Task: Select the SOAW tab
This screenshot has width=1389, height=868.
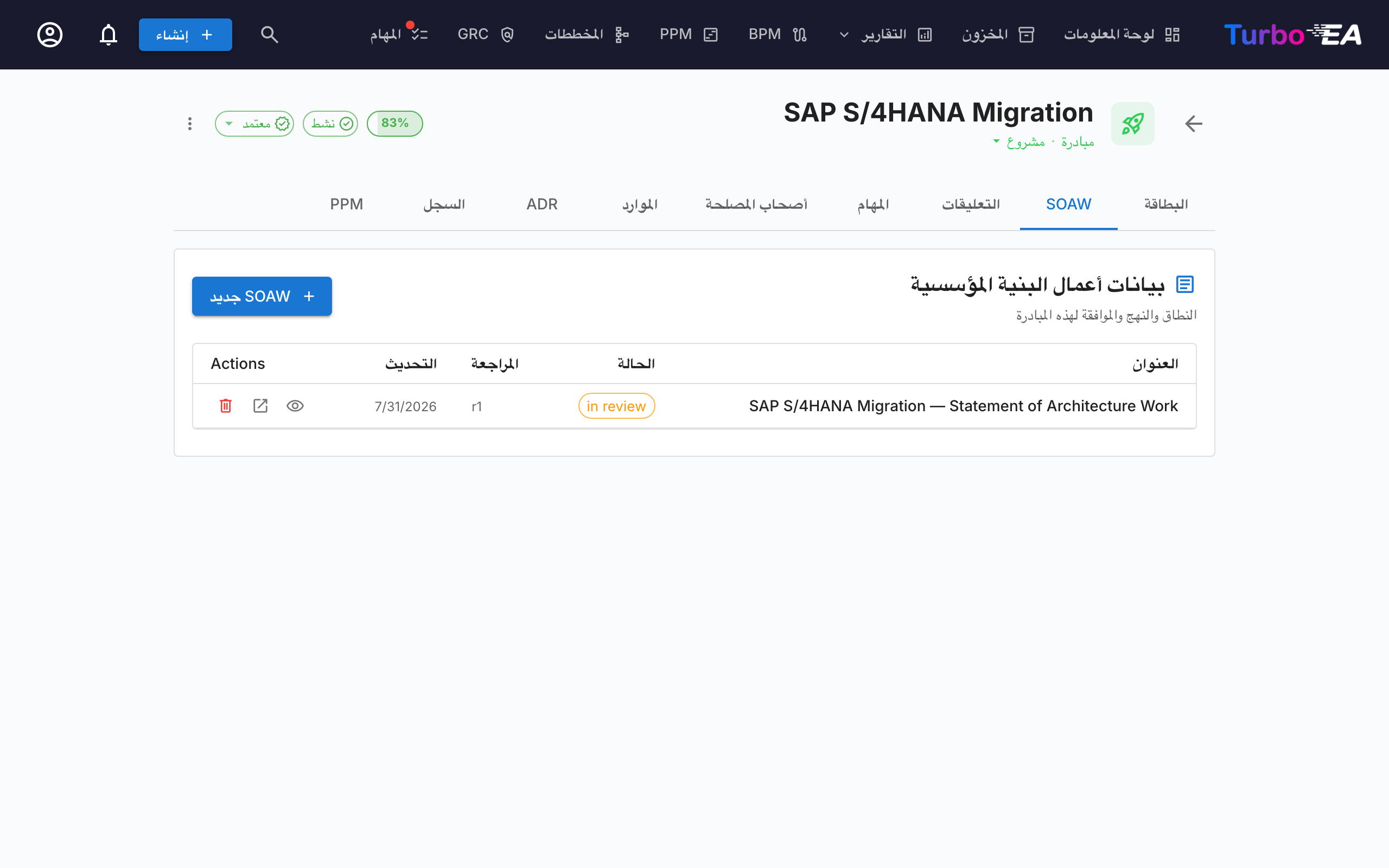Action: (x=1068, y=205)
